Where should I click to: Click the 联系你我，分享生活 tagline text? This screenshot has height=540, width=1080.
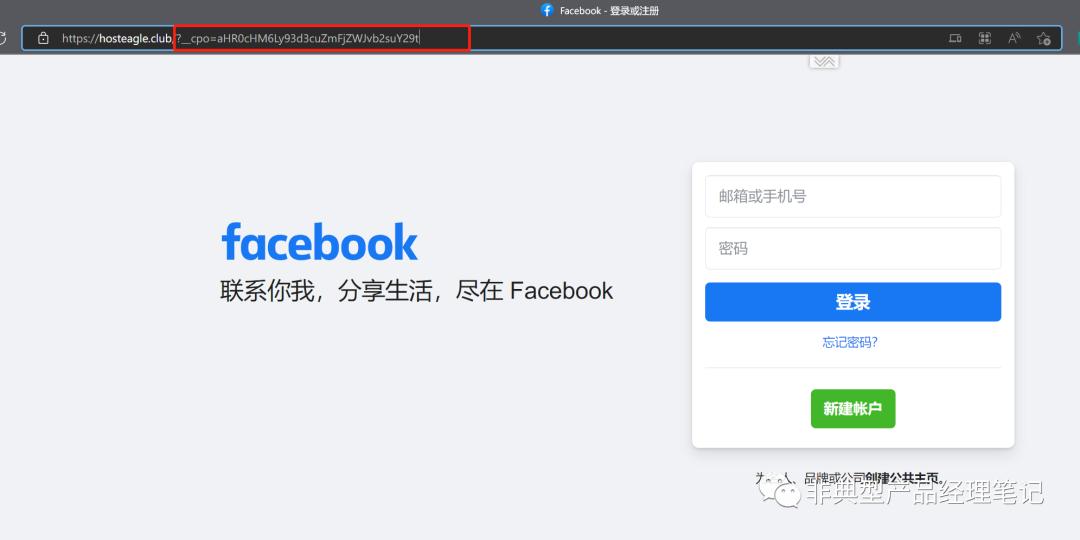click(416, 291)
